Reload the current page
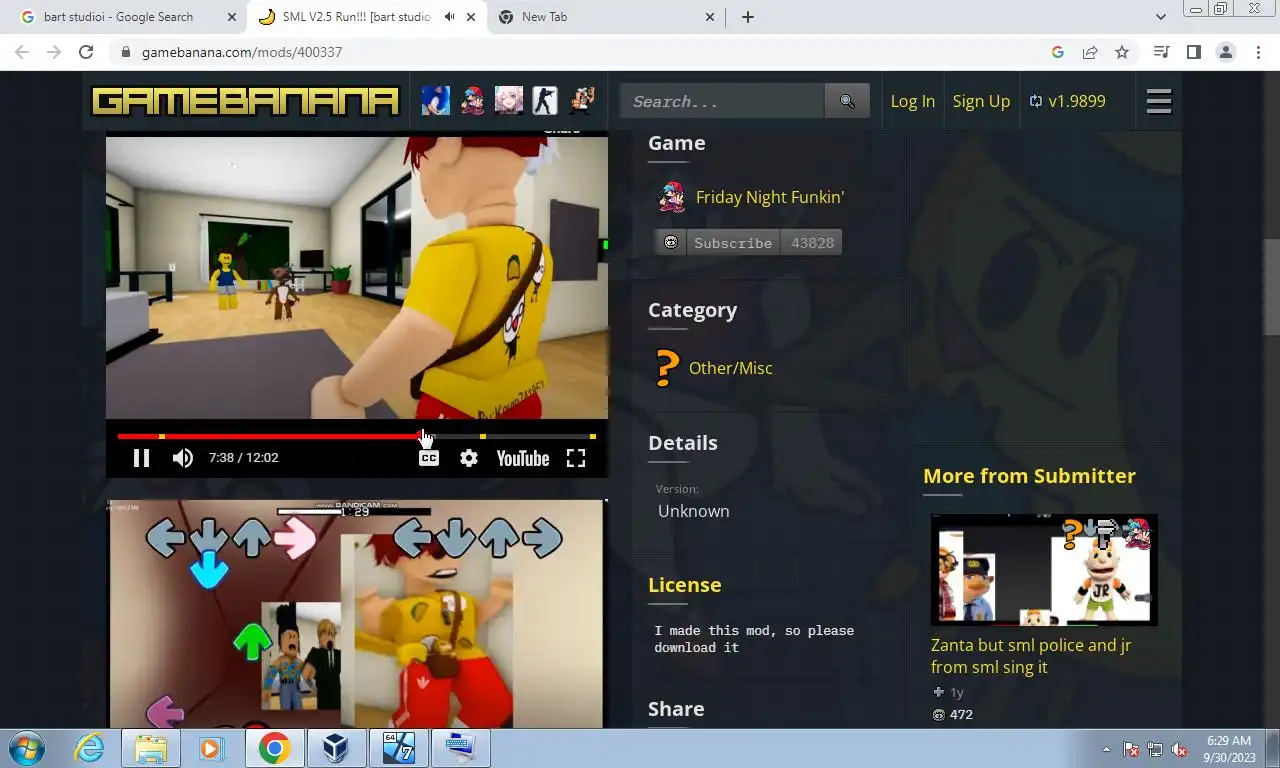Screen dimensions: 1280x768 (x=86, y=52)
